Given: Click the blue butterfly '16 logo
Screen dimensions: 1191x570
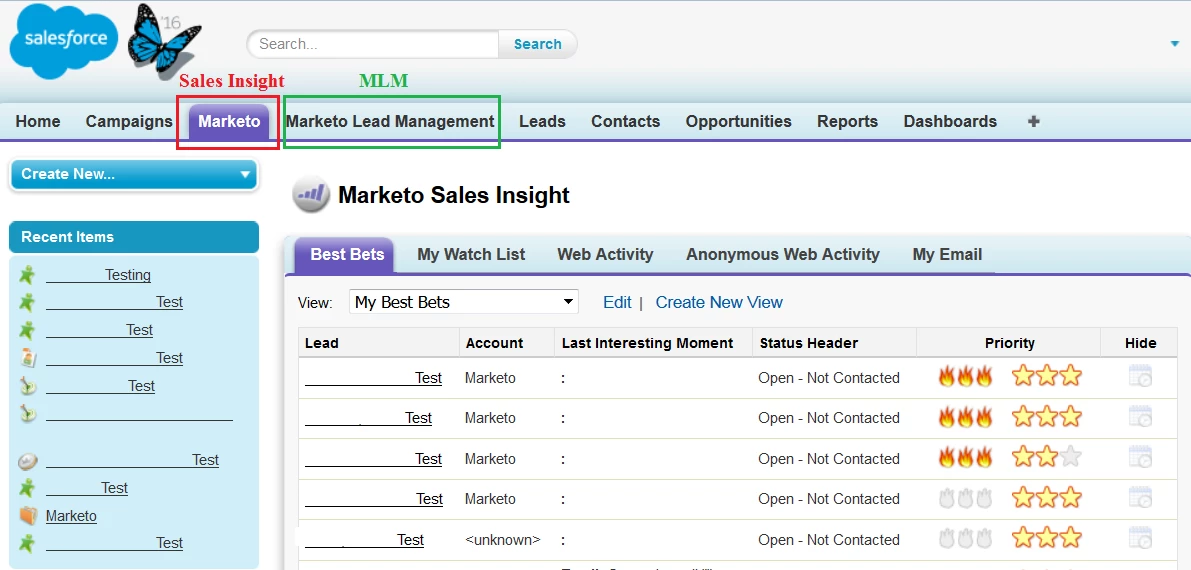Looking at the screenshot, I should [x=163, y=44].
